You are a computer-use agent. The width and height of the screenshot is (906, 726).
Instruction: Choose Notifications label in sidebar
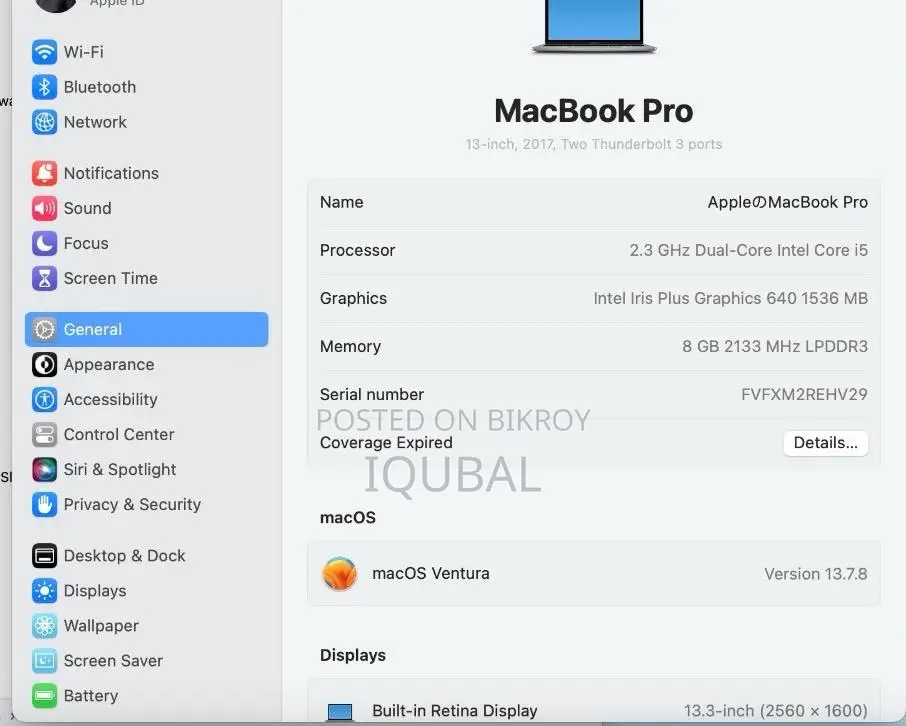click(112, 173)
